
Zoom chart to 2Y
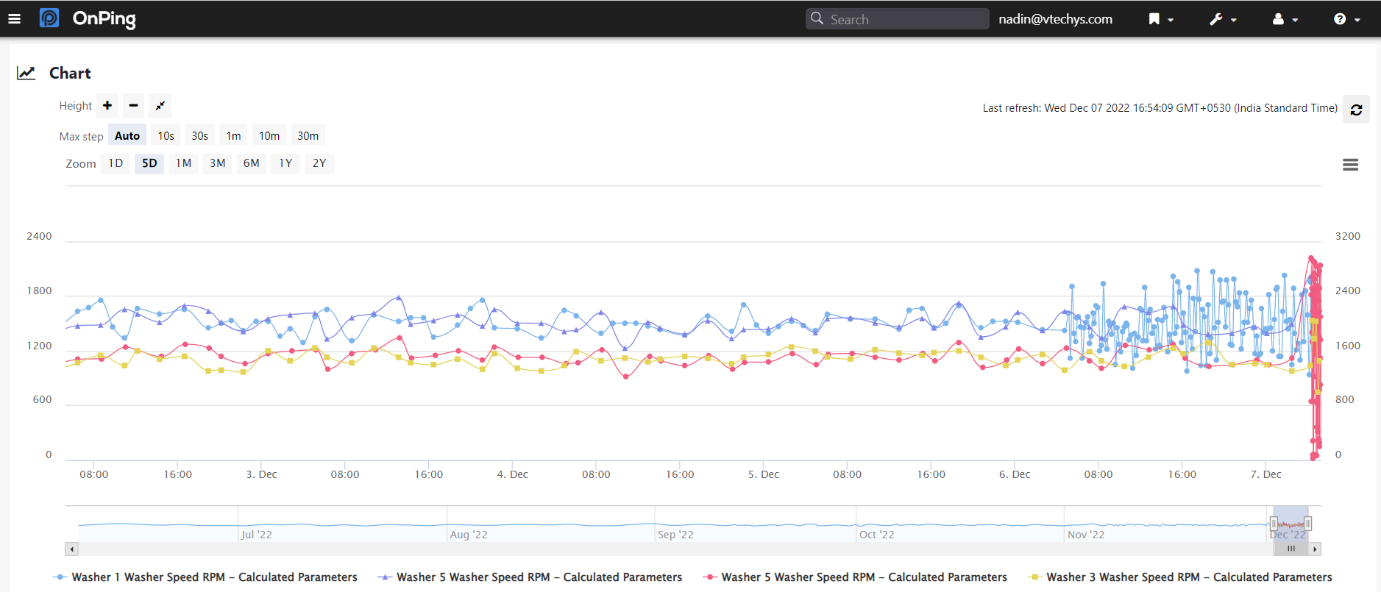click(319, 163)
